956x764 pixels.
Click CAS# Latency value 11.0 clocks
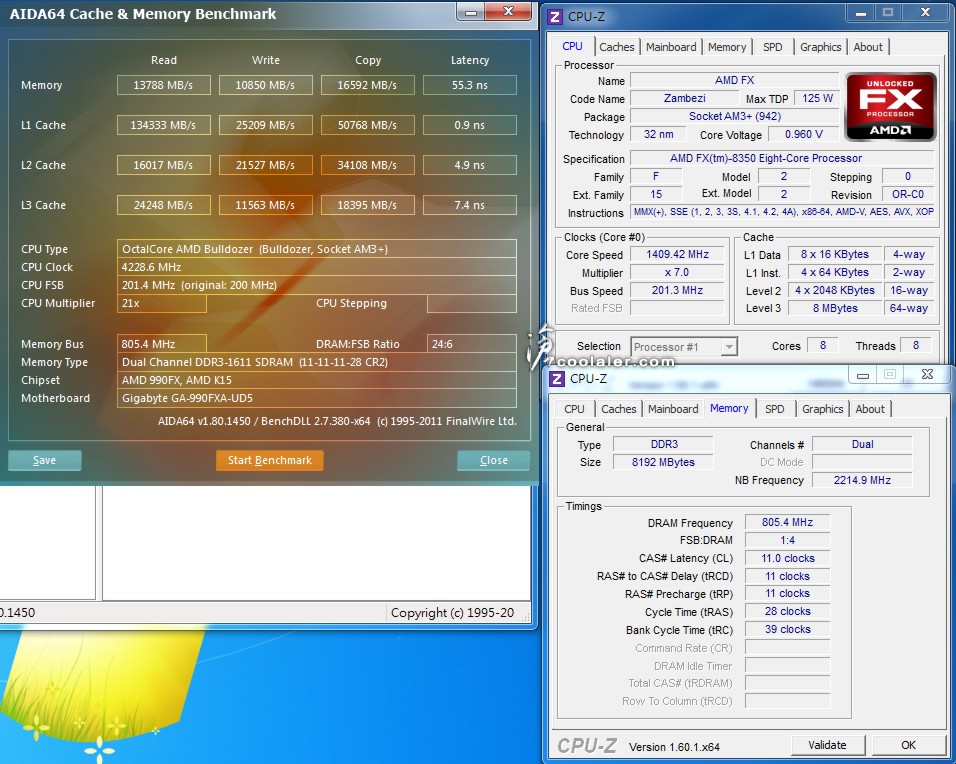coord(787,559)
